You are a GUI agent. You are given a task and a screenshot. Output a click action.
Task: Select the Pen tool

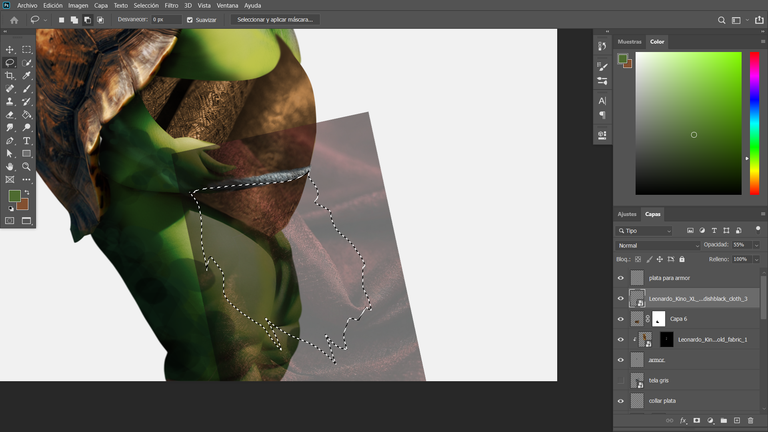(x=9, y=141)
